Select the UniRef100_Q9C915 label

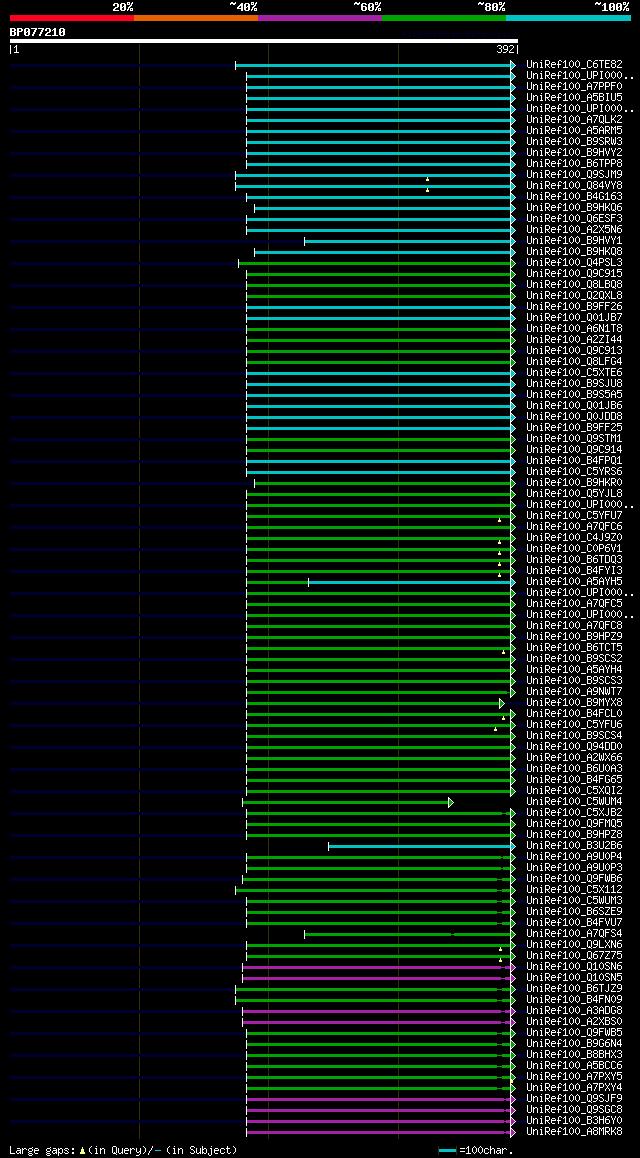(574, 274)
